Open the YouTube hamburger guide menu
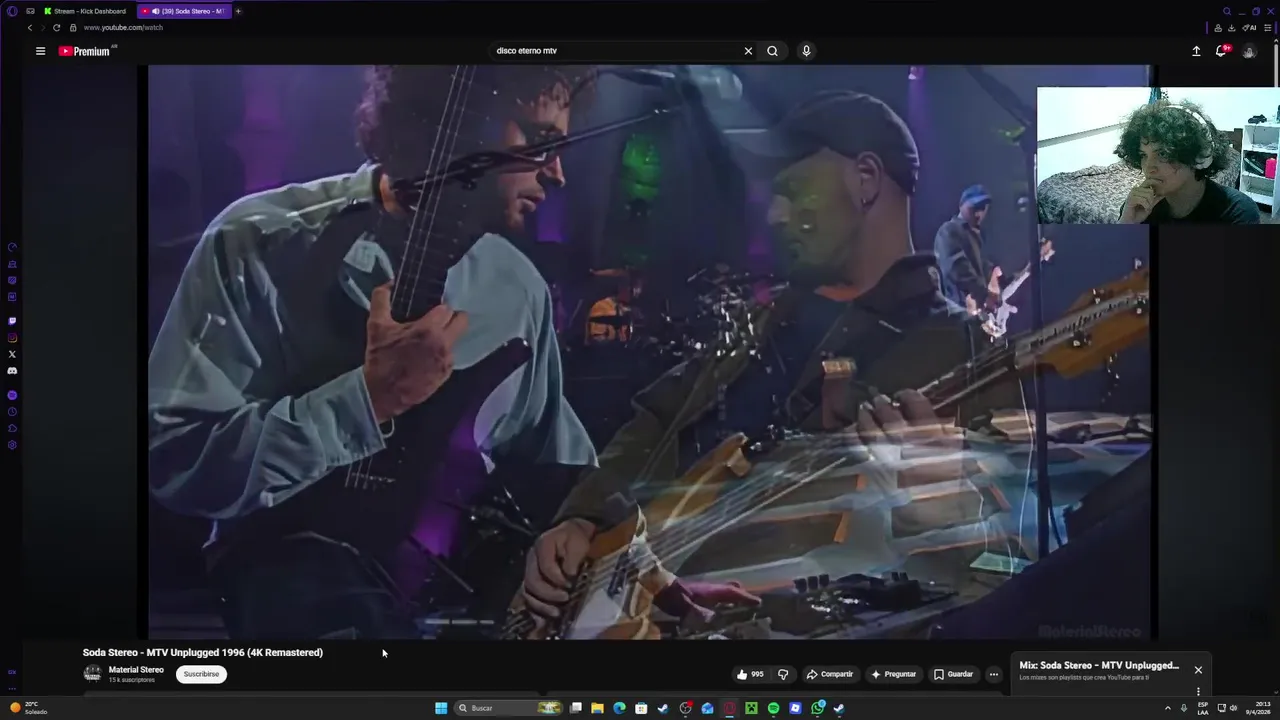The width and height of the screenshot is (1280, 720). [40, 51]
